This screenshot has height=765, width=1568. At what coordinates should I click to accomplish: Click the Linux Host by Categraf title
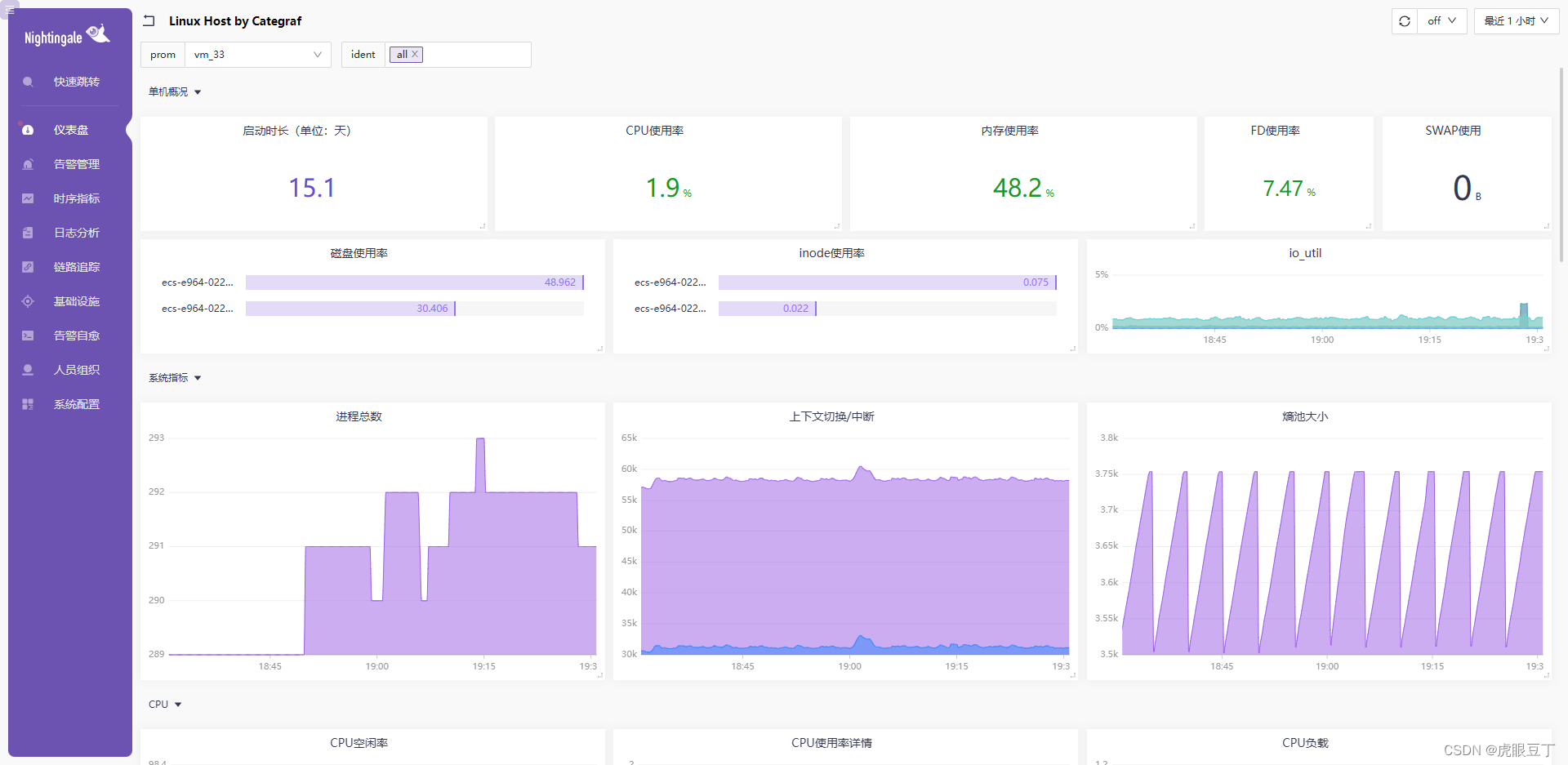[x=235, y=21]
